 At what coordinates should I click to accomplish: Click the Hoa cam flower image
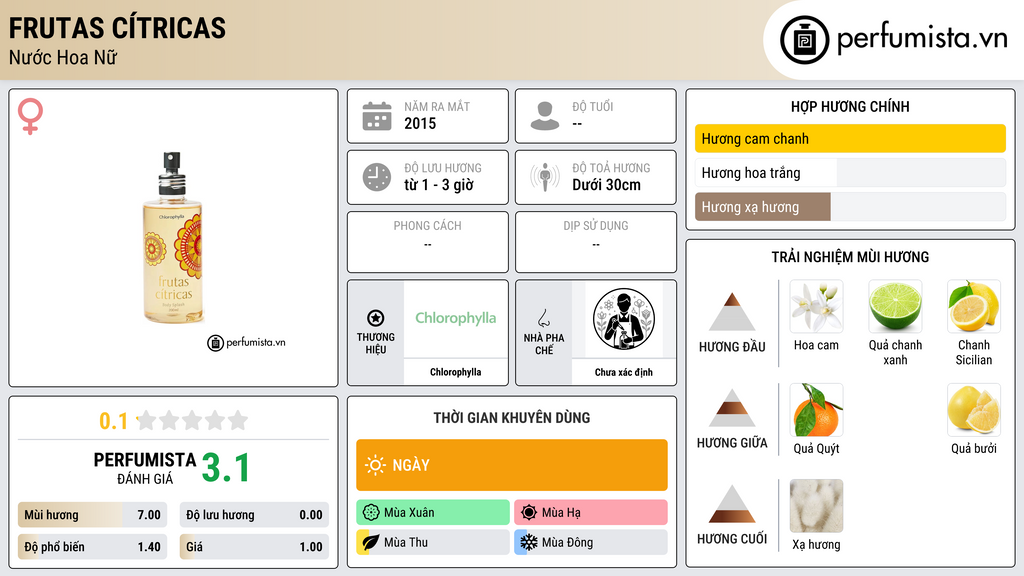(x=816, y=306)
